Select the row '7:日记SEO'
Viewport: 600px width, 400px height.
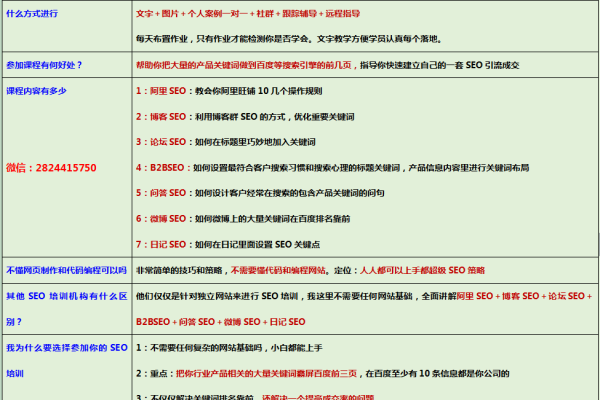click(x=228, y=244)
